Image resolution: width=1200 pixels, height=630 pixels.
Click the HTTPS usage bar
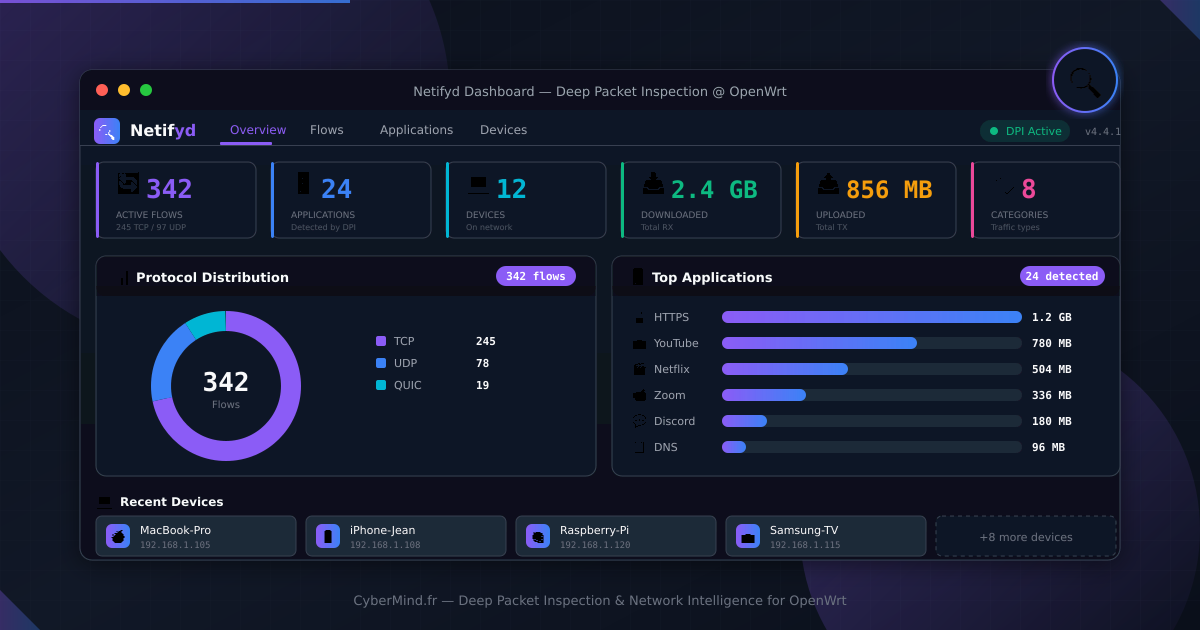click(x=870, y=317)
